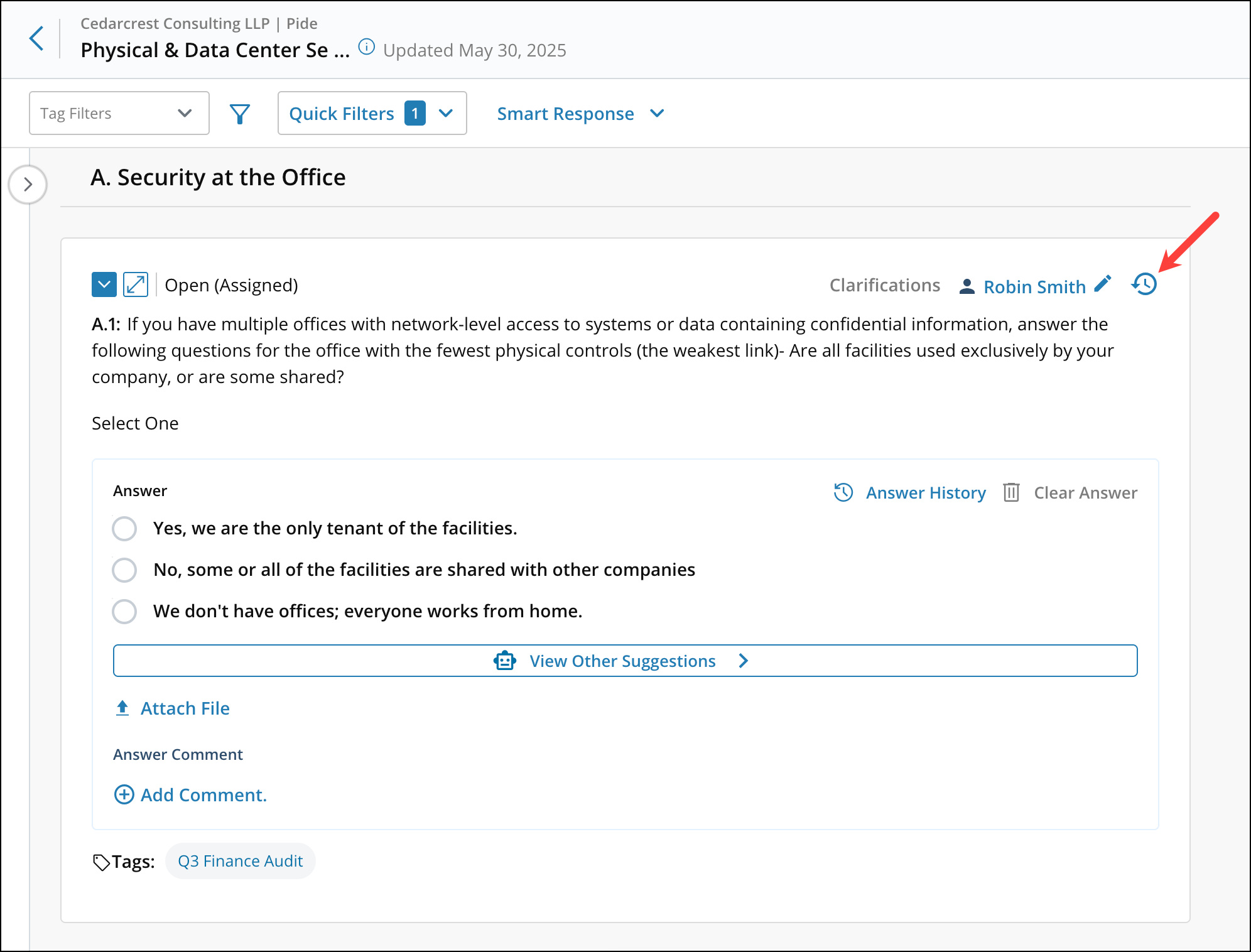Open the Clarifications tab
Image resolution: width=1251 pixels, height=952 pixels.
(884, 286)
